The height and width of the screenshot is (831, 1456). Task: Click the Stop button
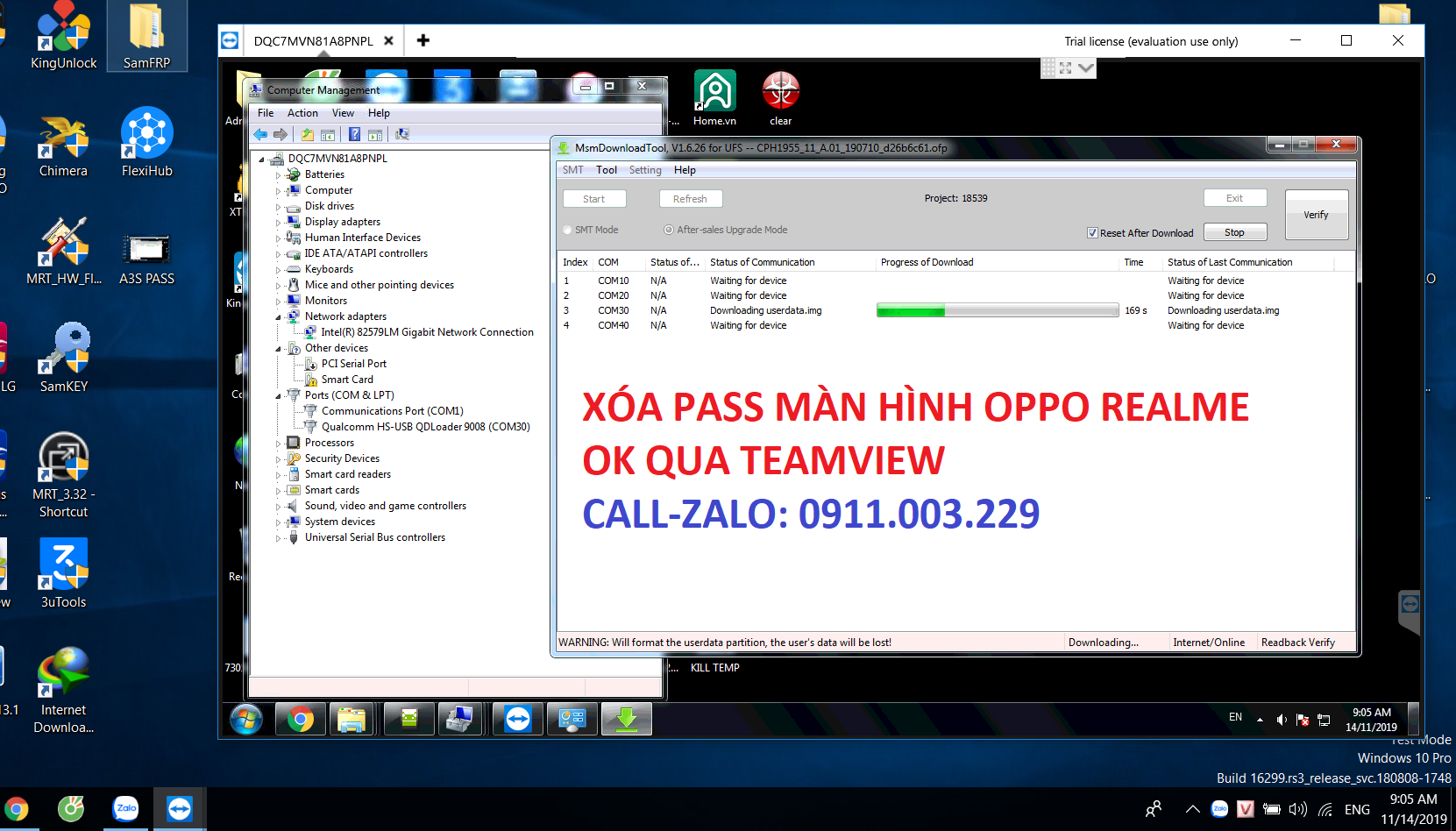tap(1234, 232)
